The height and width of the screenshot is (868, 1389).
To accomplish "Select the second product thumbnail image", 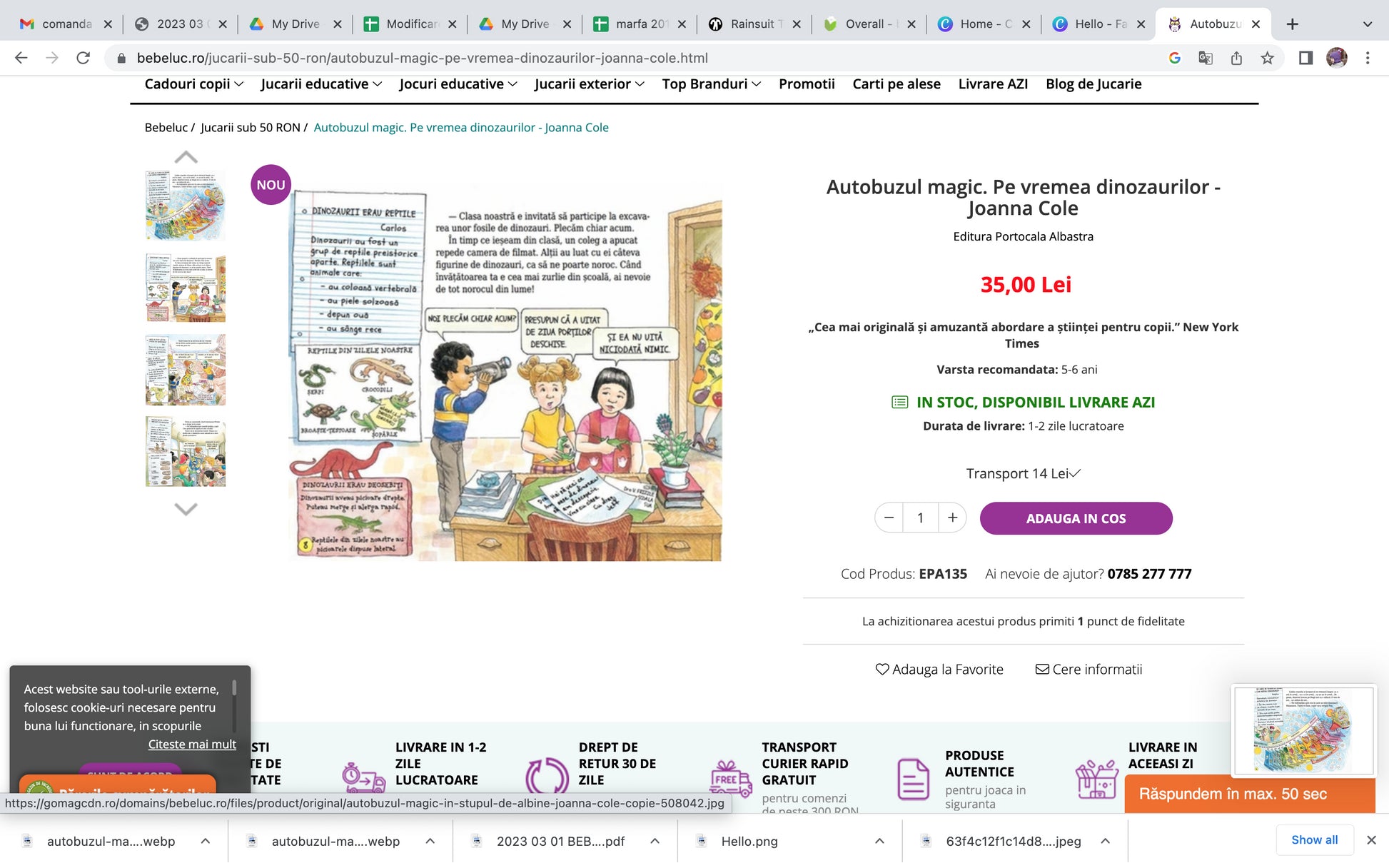I will click(x=186, y=288).
